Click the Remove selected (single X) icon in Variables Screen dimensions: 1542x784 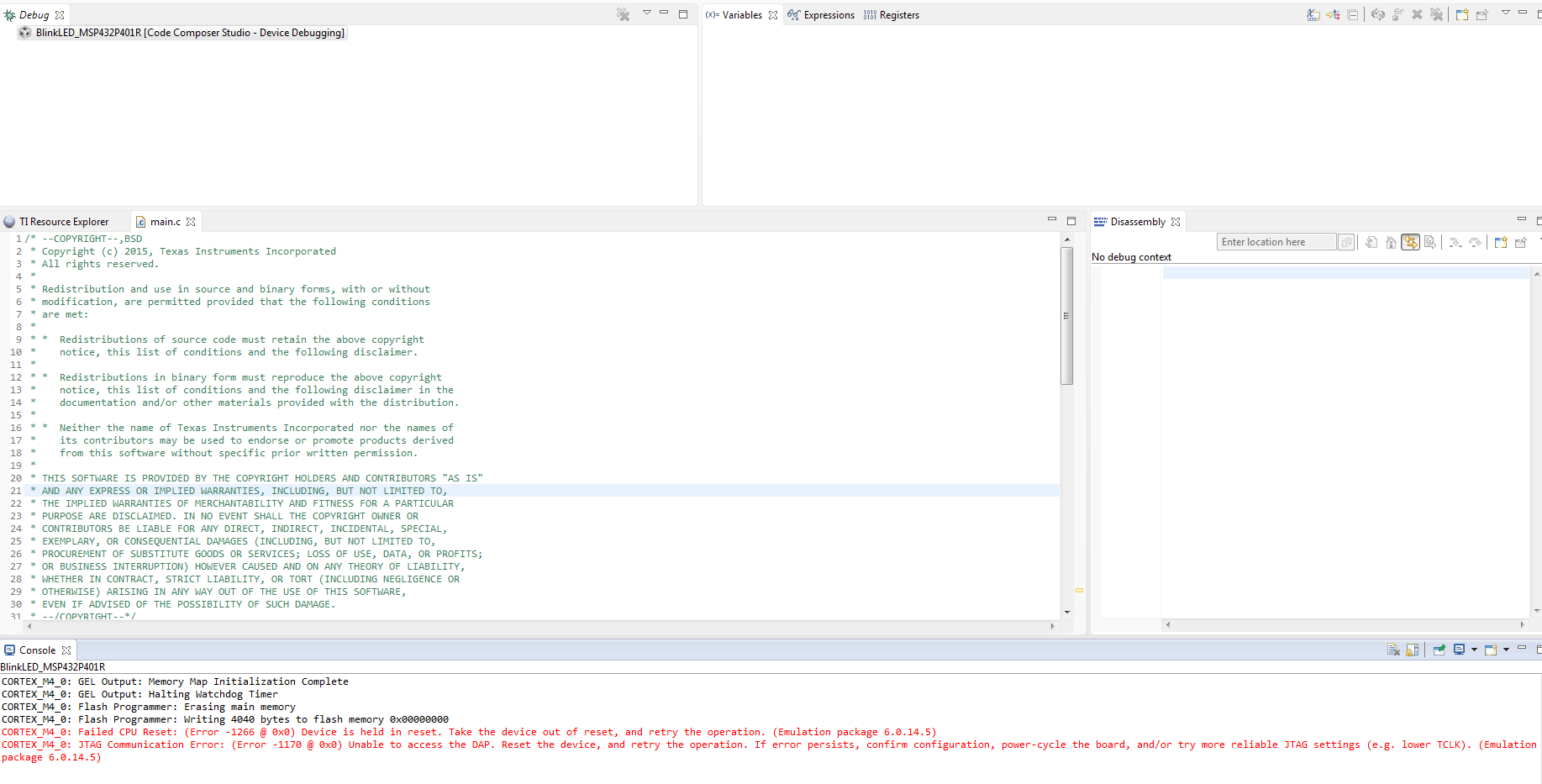pyautogui.click(x=1417, y=14)
